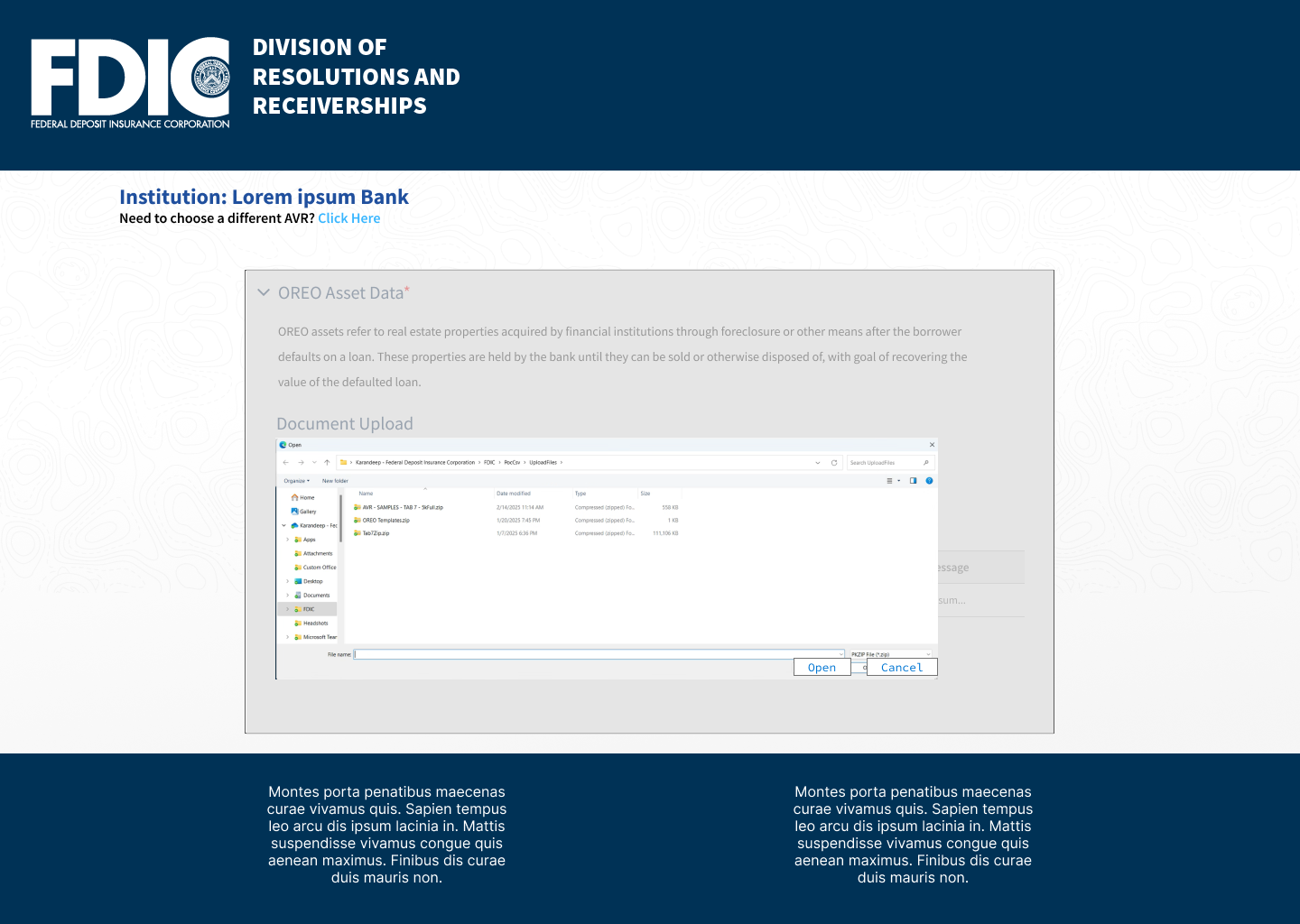Click the '111,106 KB' size cell
This screenshot has height=924, width=1300.
pos(665,533)
